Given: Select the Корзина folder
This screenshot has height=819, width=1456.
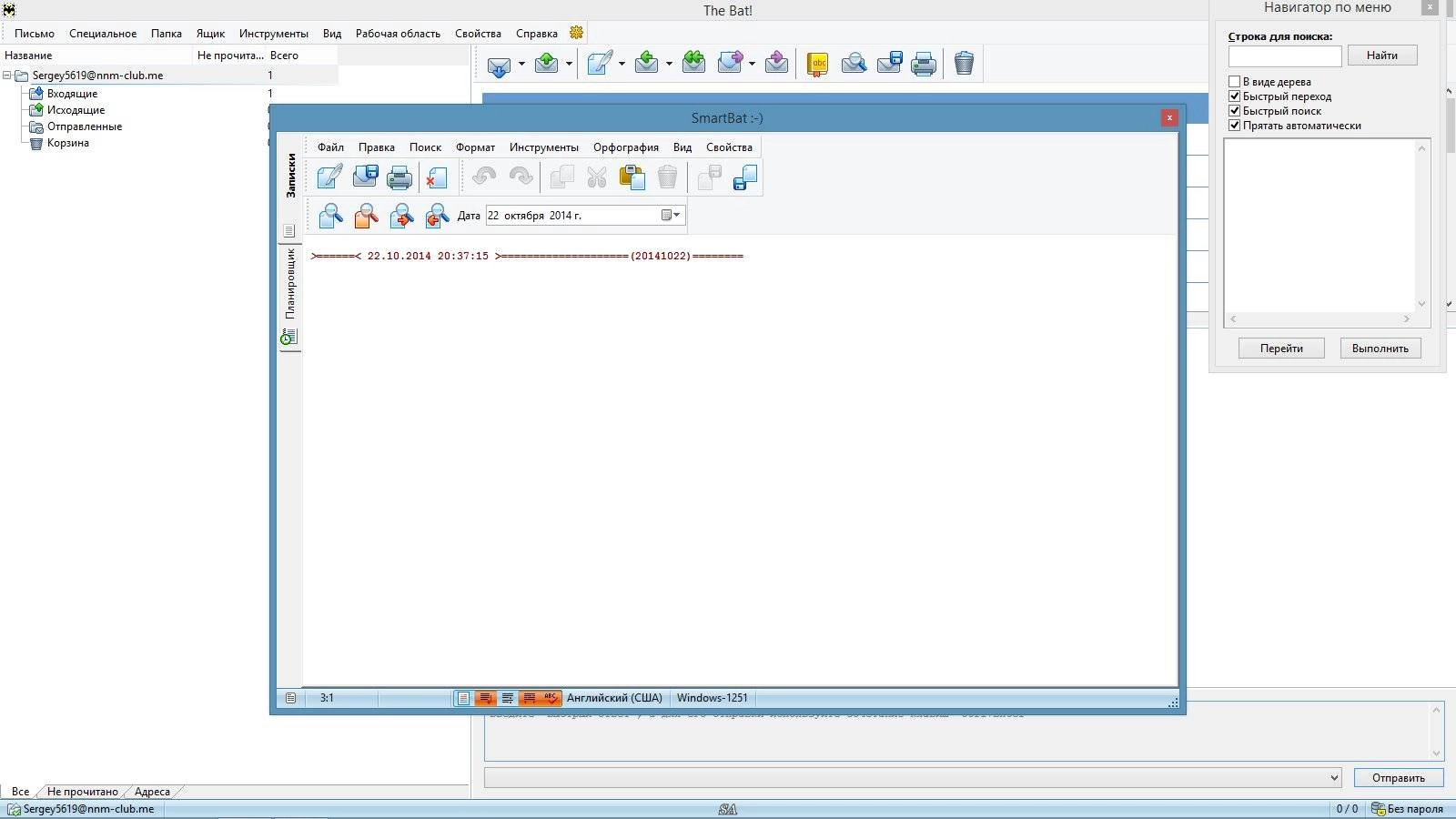Looking at the screenshot, I should pyautogui.click(x=68, y=143).
